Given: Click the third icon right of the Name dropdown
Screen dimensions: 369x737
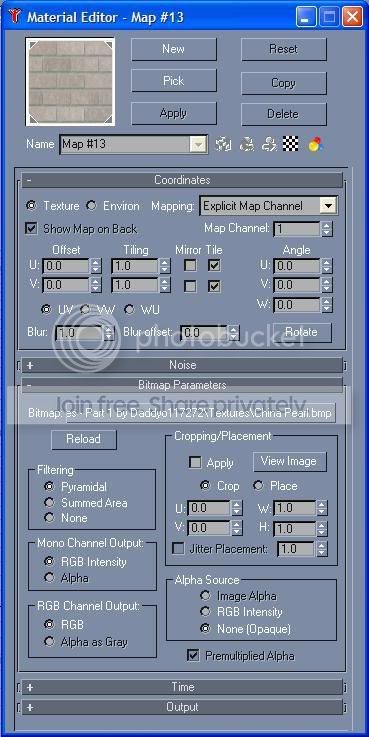Looking at the screenshot, I should (269, 144).
